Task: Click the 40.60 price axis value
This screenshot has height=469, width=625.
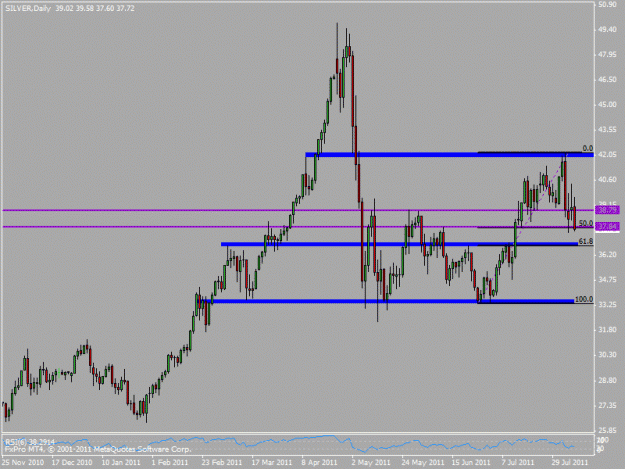Action: click(x=607, y=180)
